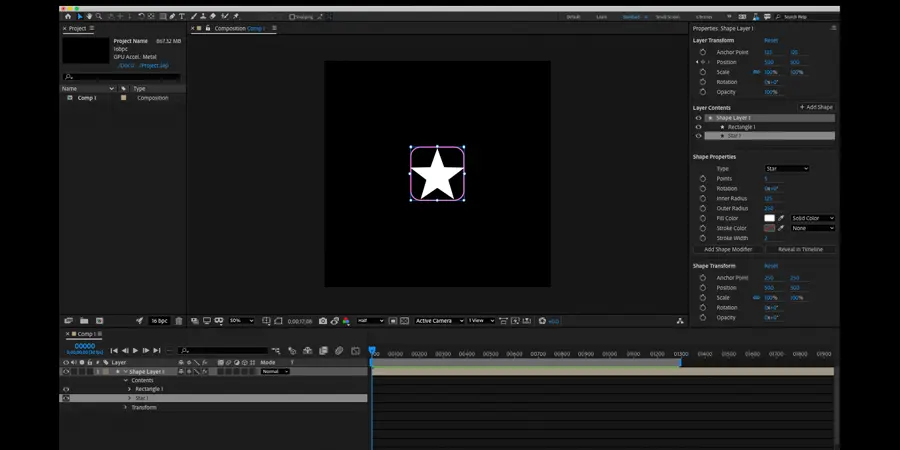This screenshot has width=900, height=450.
Task: Open the Comp 1 timeline tab
Action: 87,334
